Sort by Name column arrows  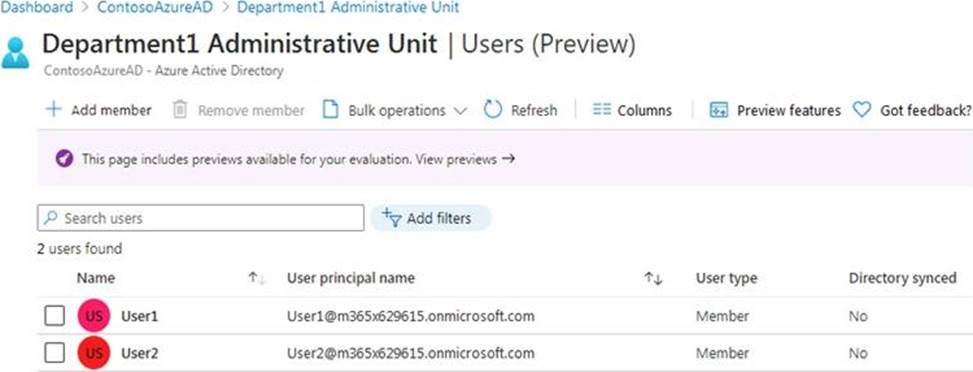pos(257,279)
